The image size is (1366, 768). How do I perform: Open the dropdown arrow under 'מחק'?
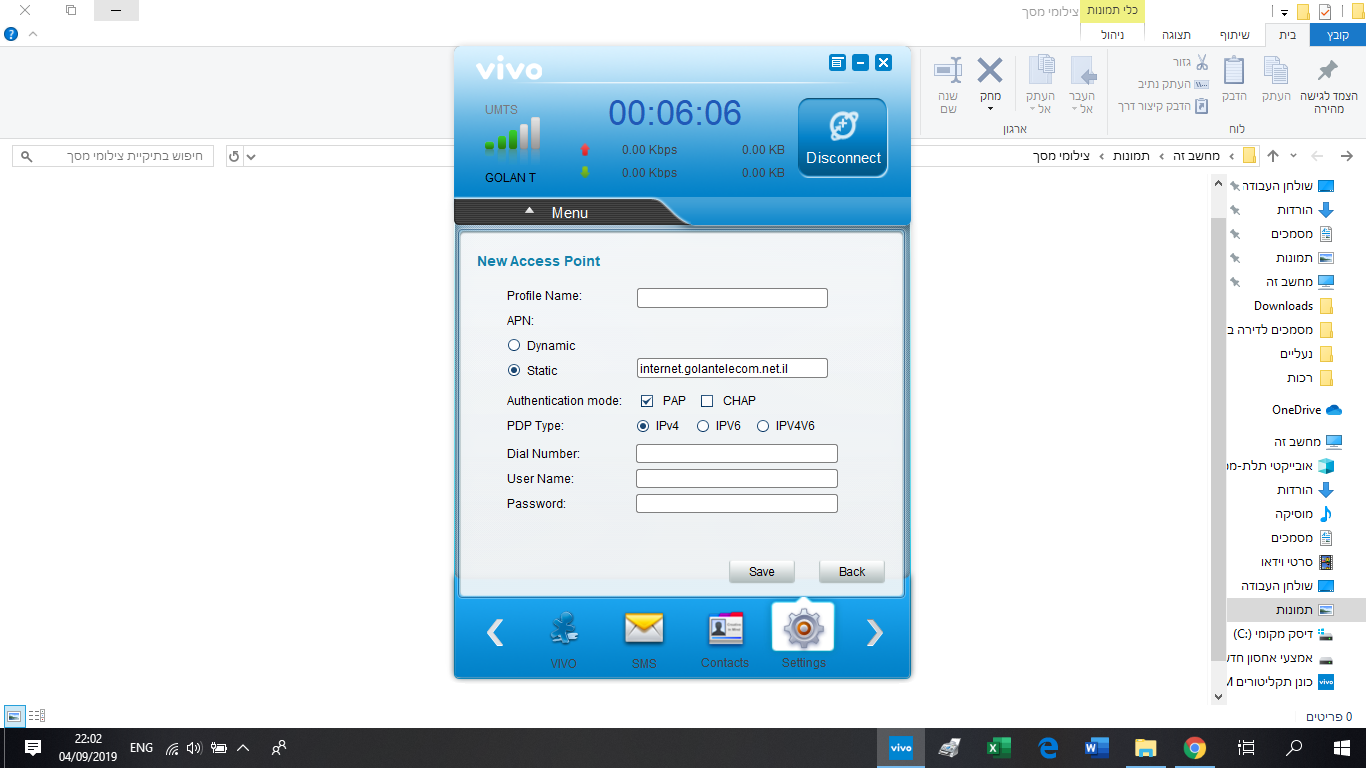[x=990, y=109]
